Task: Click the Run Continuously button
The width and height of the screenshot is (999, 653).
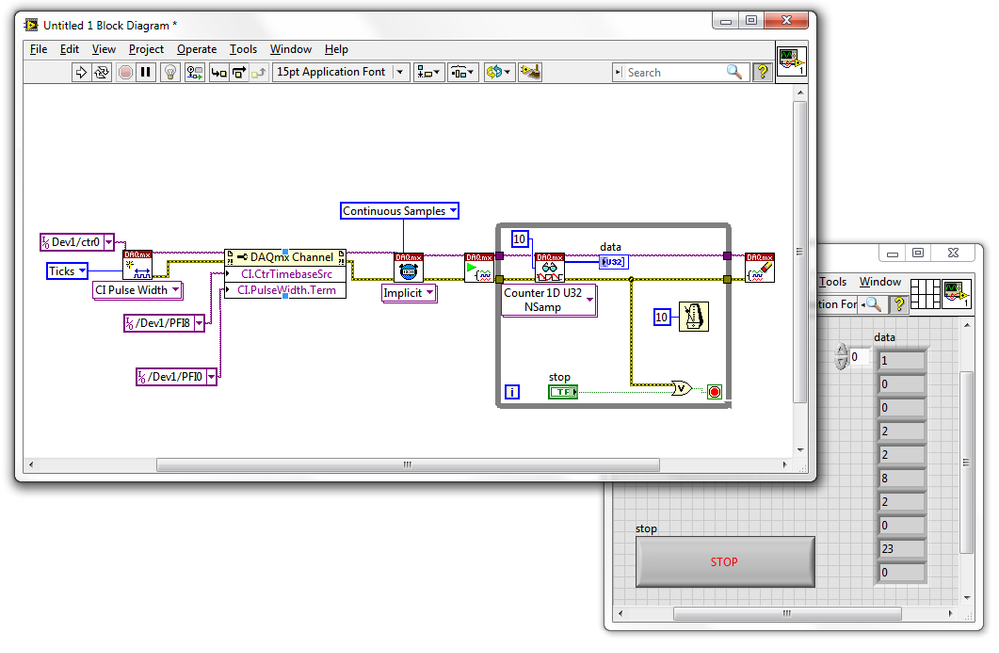Action: pyautogui.click(x=101, y=73)
